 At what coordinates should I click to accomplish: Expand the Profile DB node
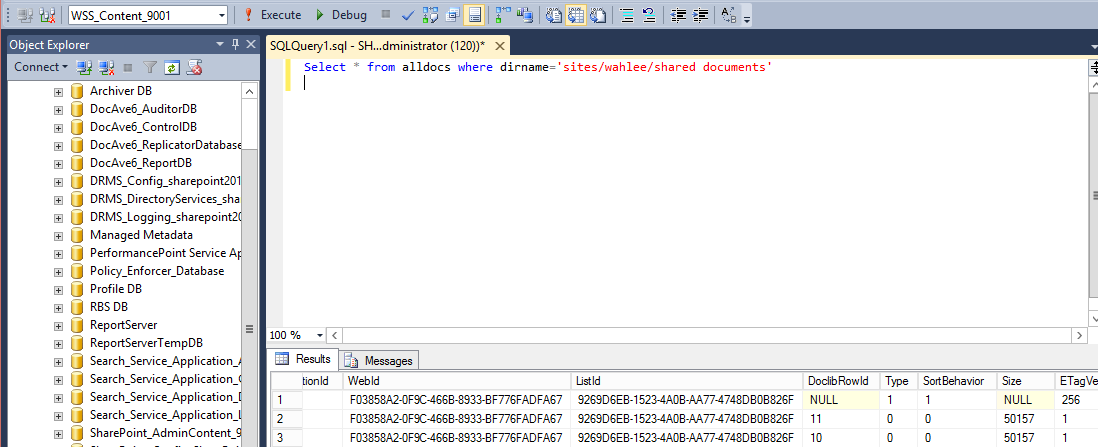click(x=58, y=289)
